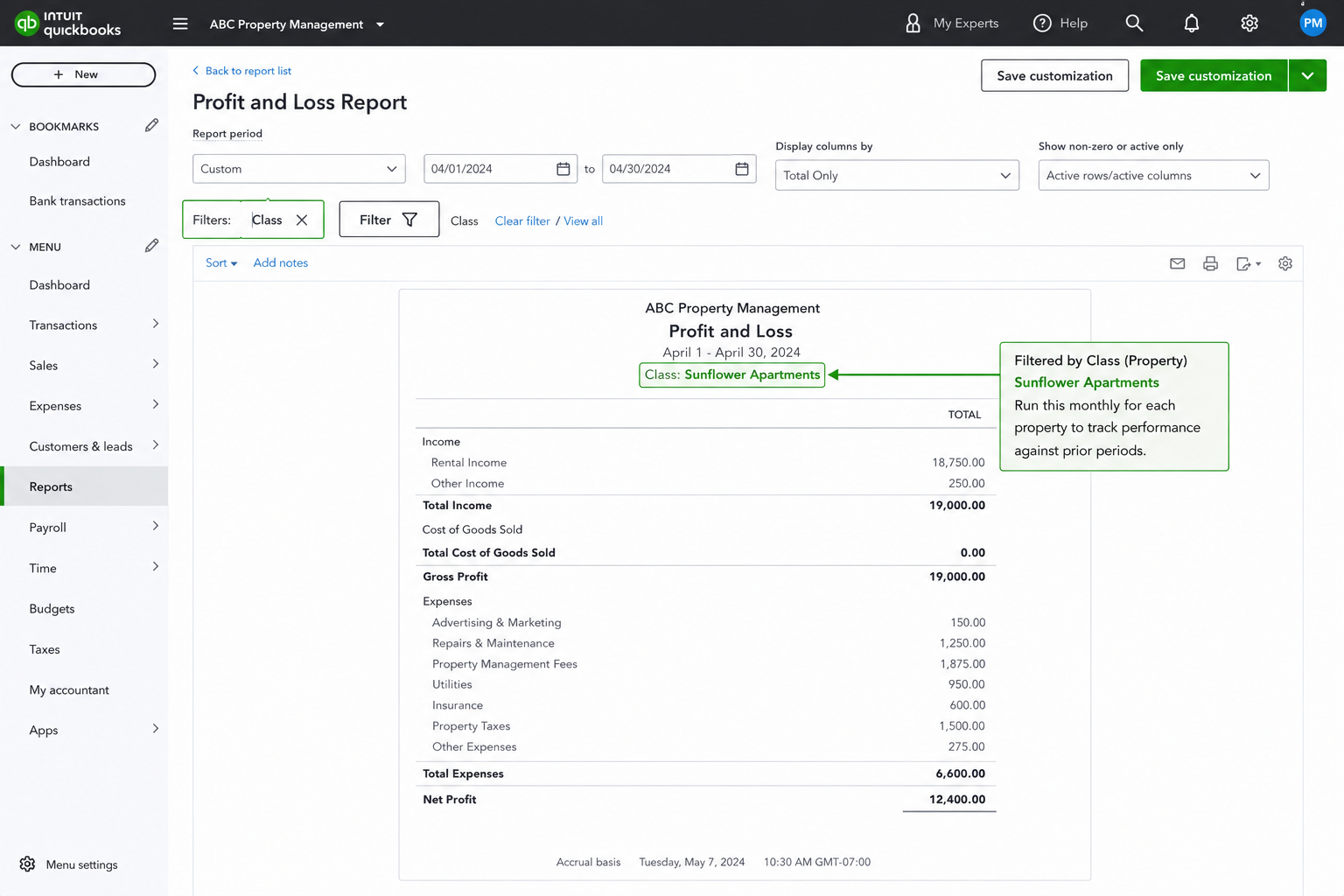
Task: Click green Save customization button
Action: coord(1214,75)
